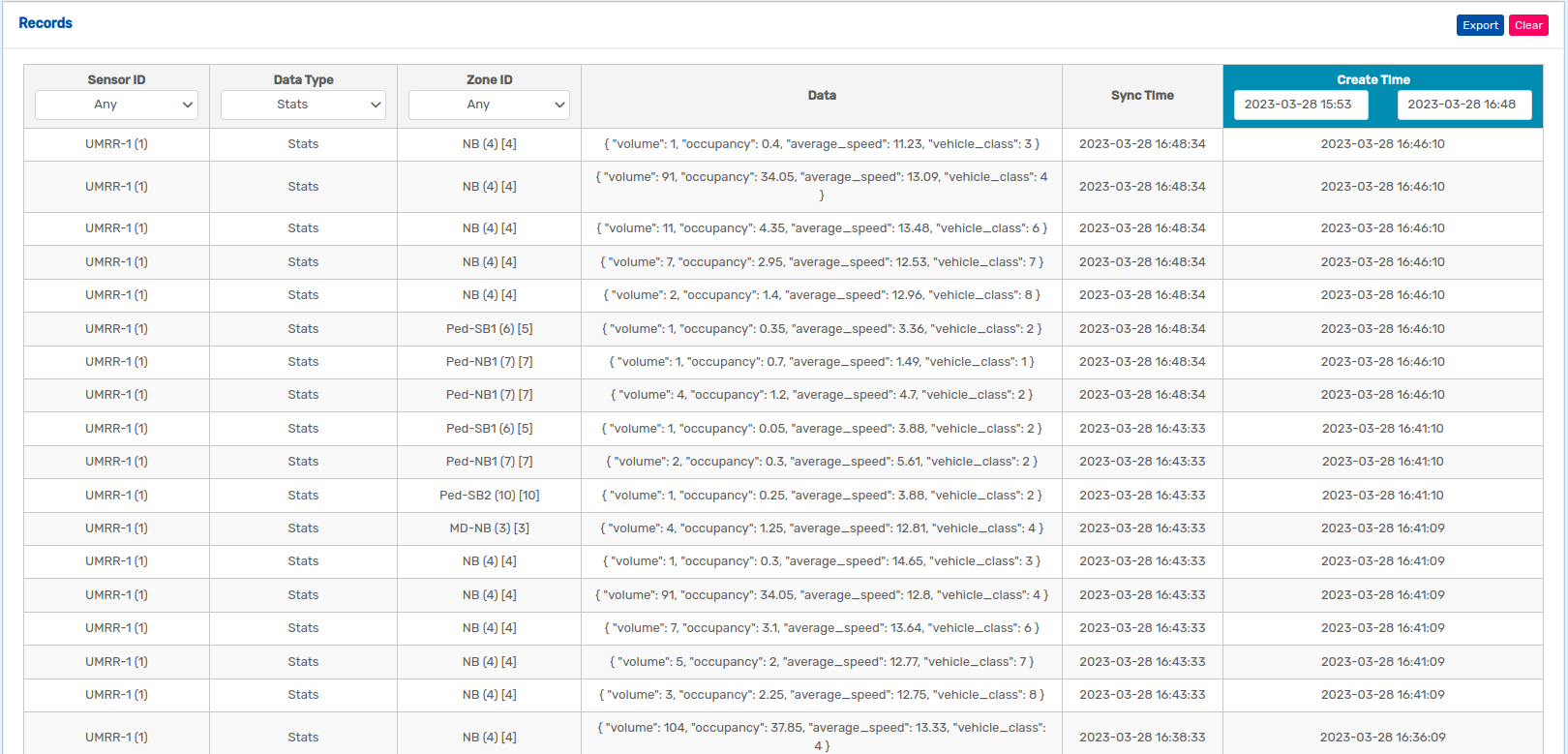Select data cell with occupancy 0.25
1568x754 pixels.
pyautogui.click(x=822, y=496)
